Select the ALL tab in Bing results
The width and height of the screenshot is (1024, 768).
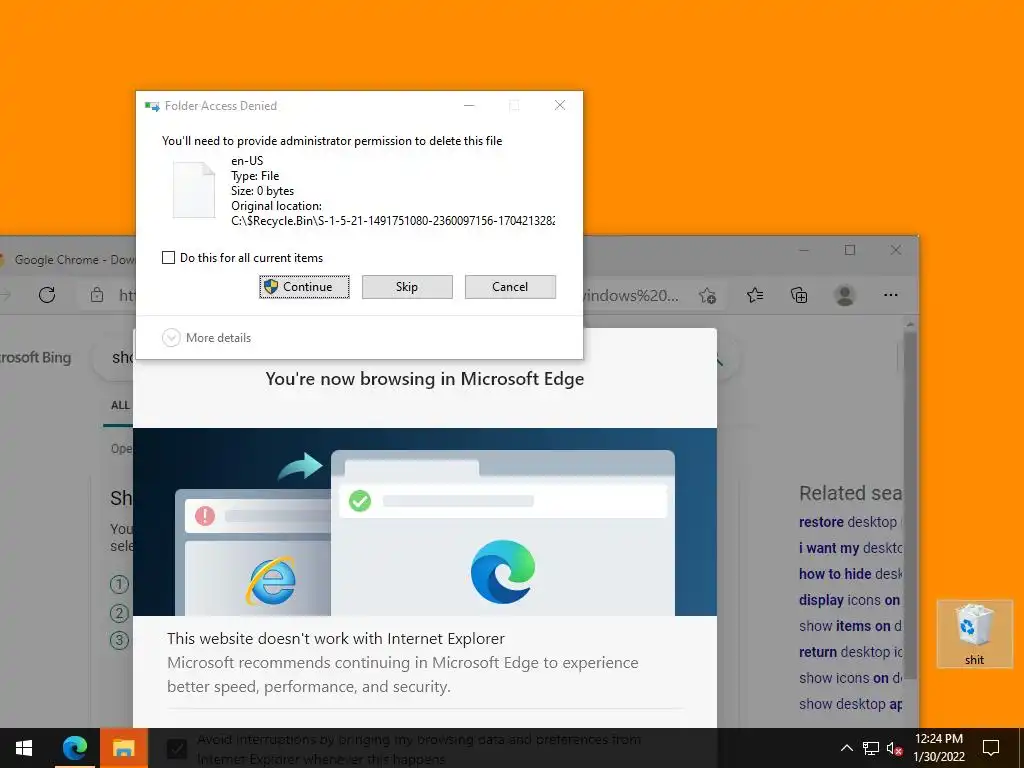click(x=120, y=406)
